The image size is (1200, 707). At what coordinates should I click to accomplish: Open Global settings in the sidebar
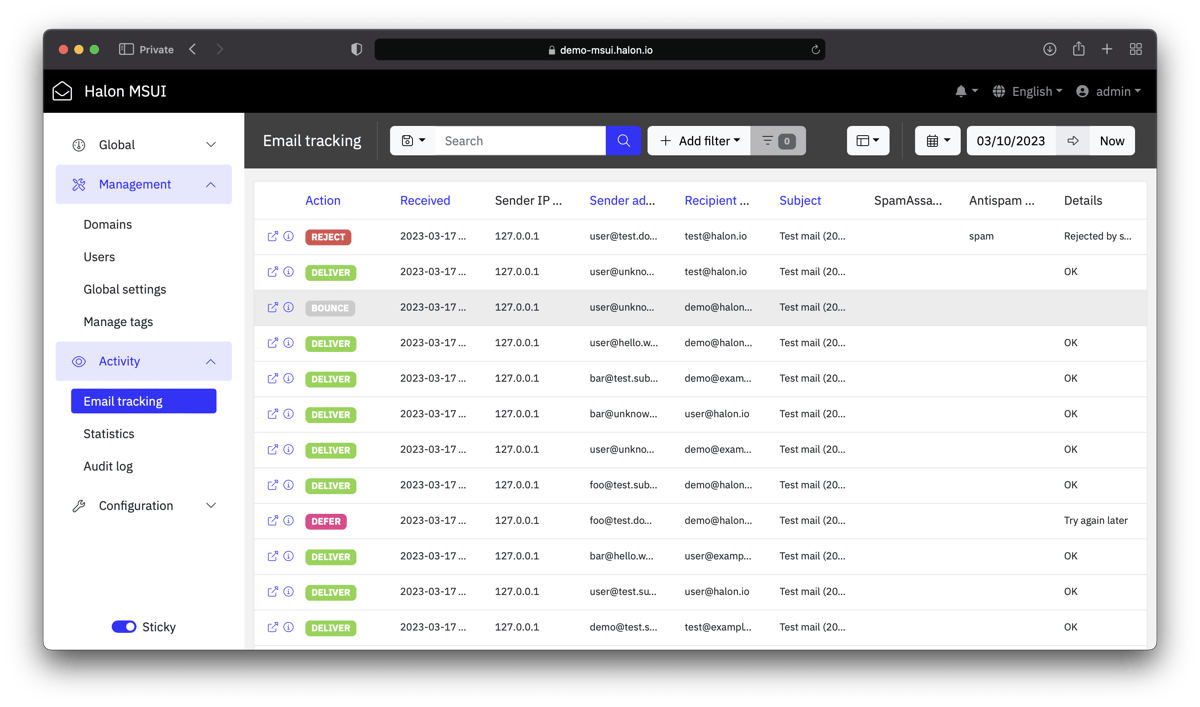(x=125, y=289)
